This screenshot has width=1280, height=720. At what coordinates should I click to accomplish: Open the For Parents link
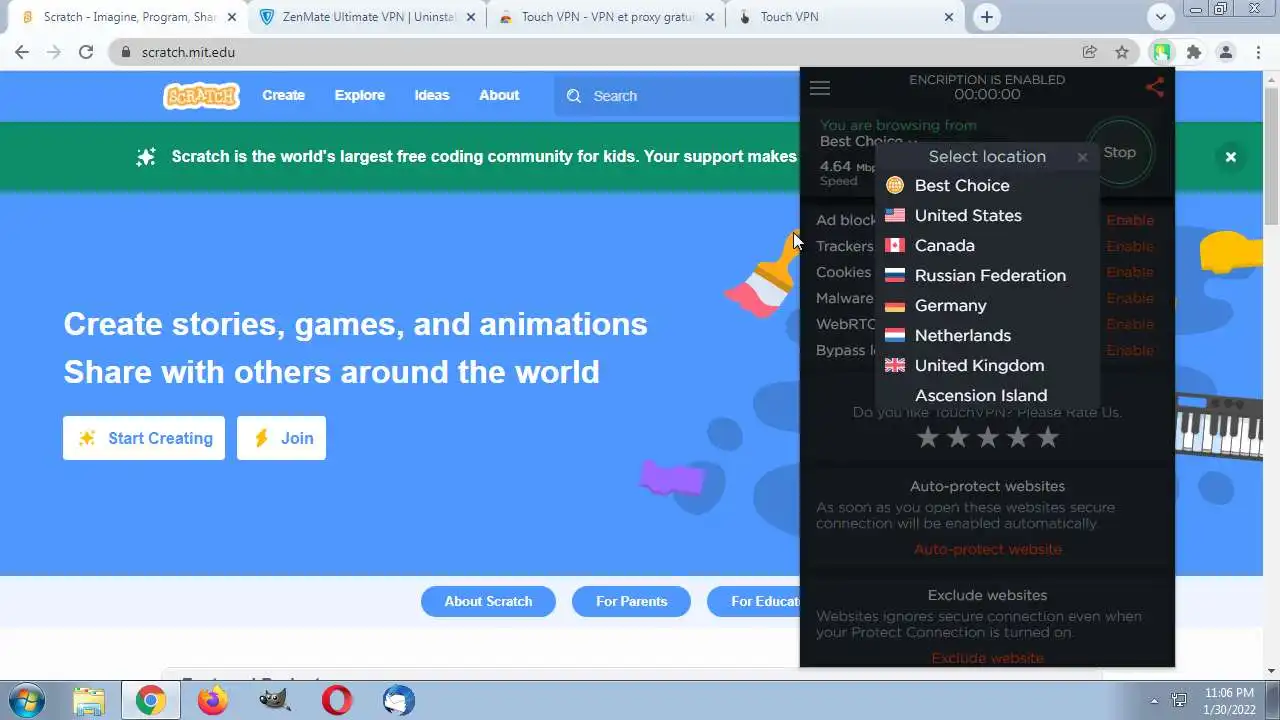click(631, 601)
